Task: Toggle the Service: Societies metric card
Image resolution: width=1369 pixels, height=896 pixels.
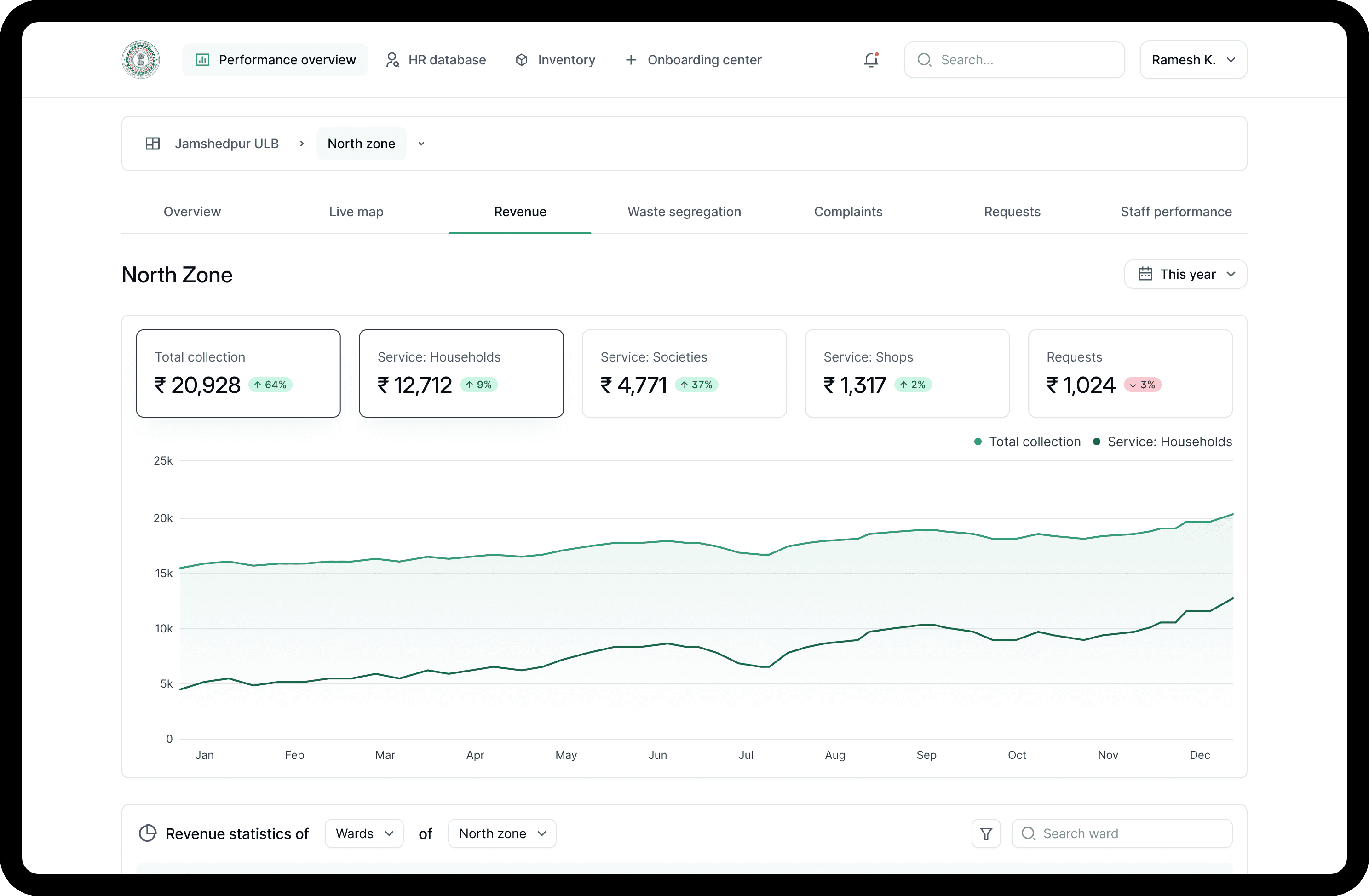Action: tap(684, 373)
